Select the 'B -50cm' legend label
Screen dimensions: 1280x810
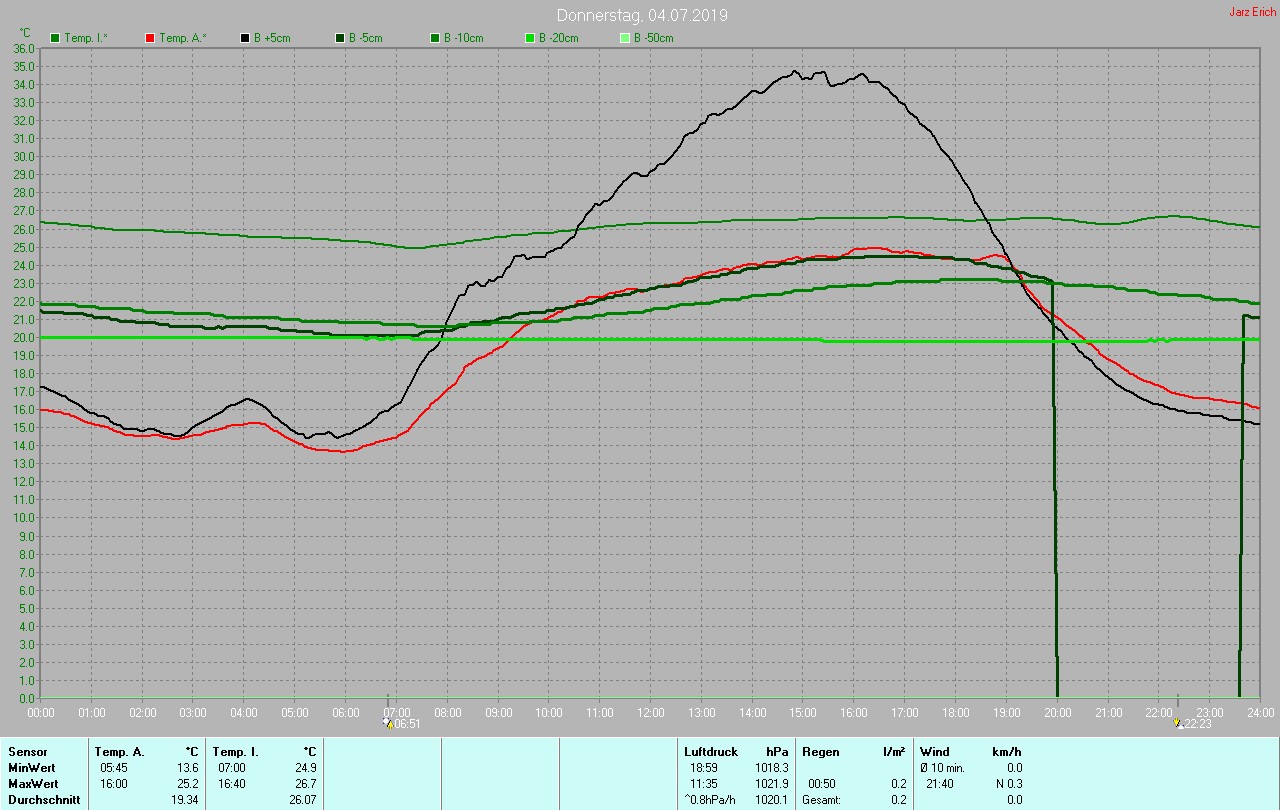[x=654, y=38]
